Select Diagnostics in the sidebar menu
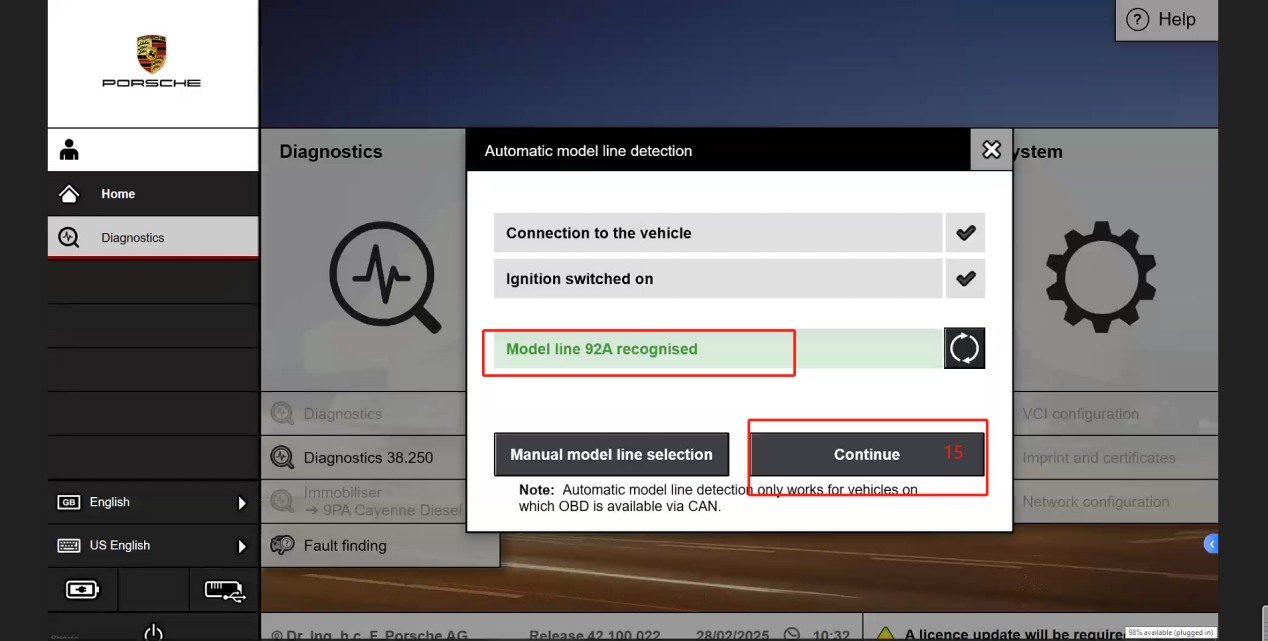Screen dimensions: 1268x641 click(x=132, y=238)
